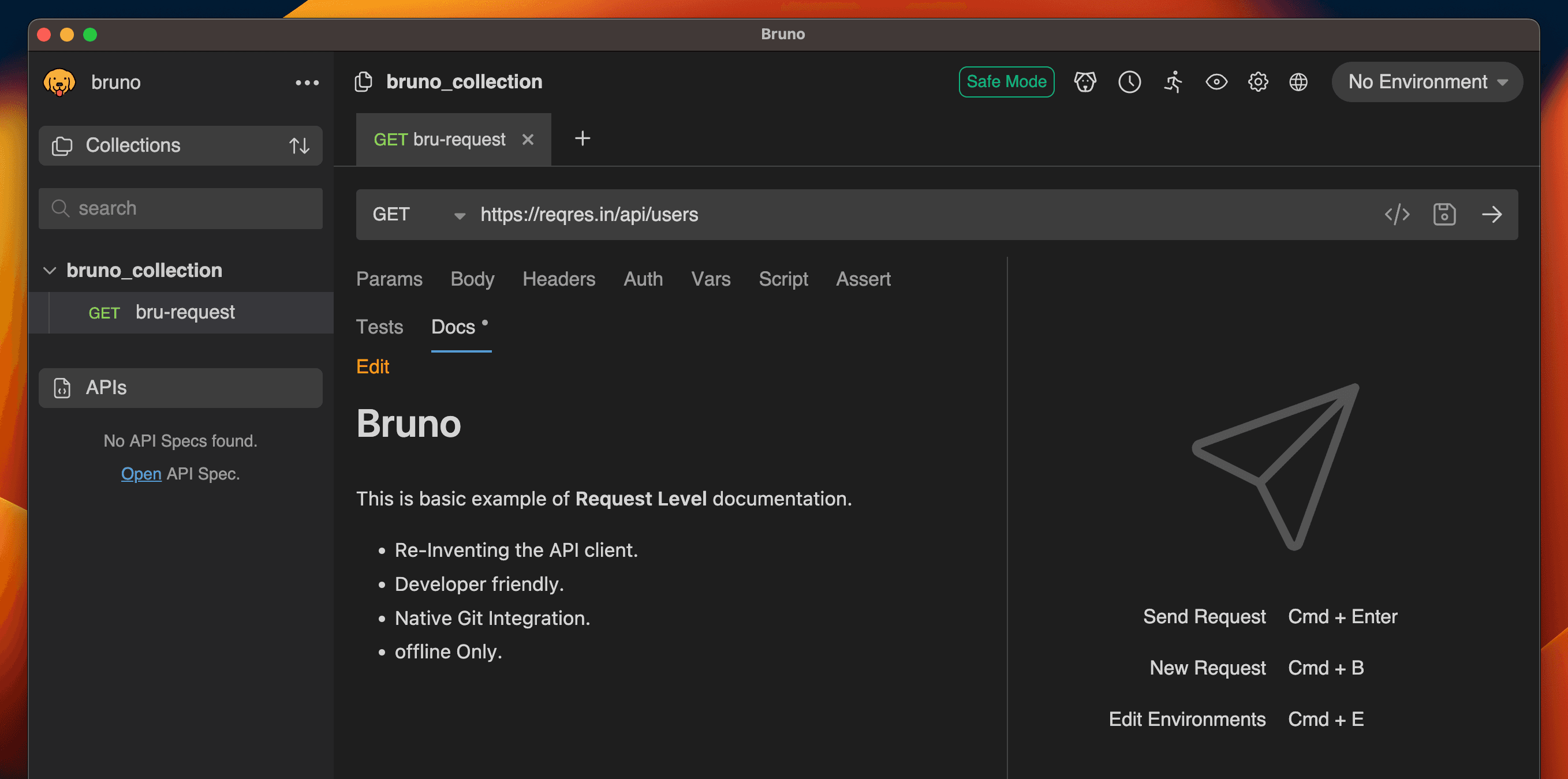Switch to the Tests tab

point(379,327)
